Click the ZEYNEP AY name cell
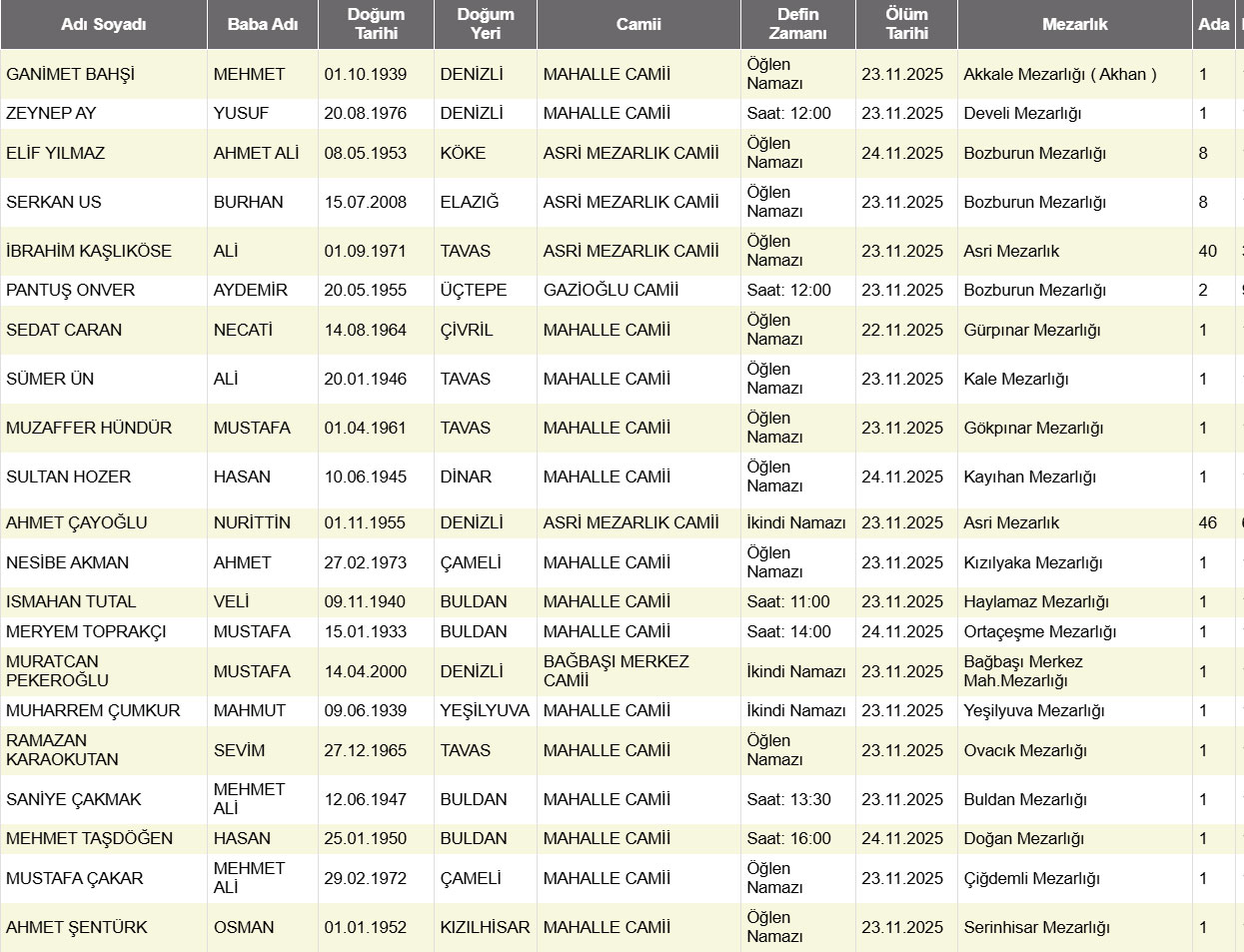Image resolution: width=1244 pixels, height=952 pixels. (x=51, y=114)
